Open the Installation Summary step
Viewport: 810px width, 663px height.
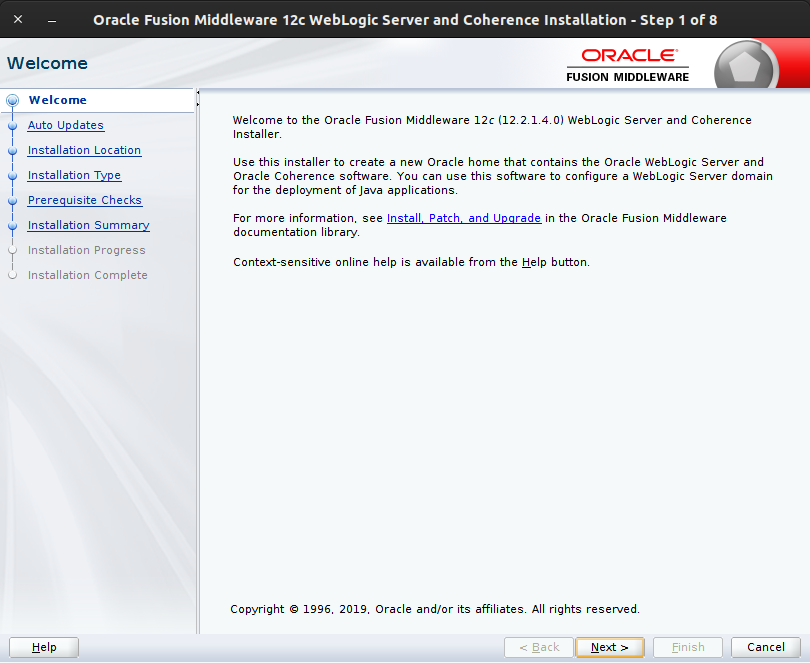click(89, 225)
